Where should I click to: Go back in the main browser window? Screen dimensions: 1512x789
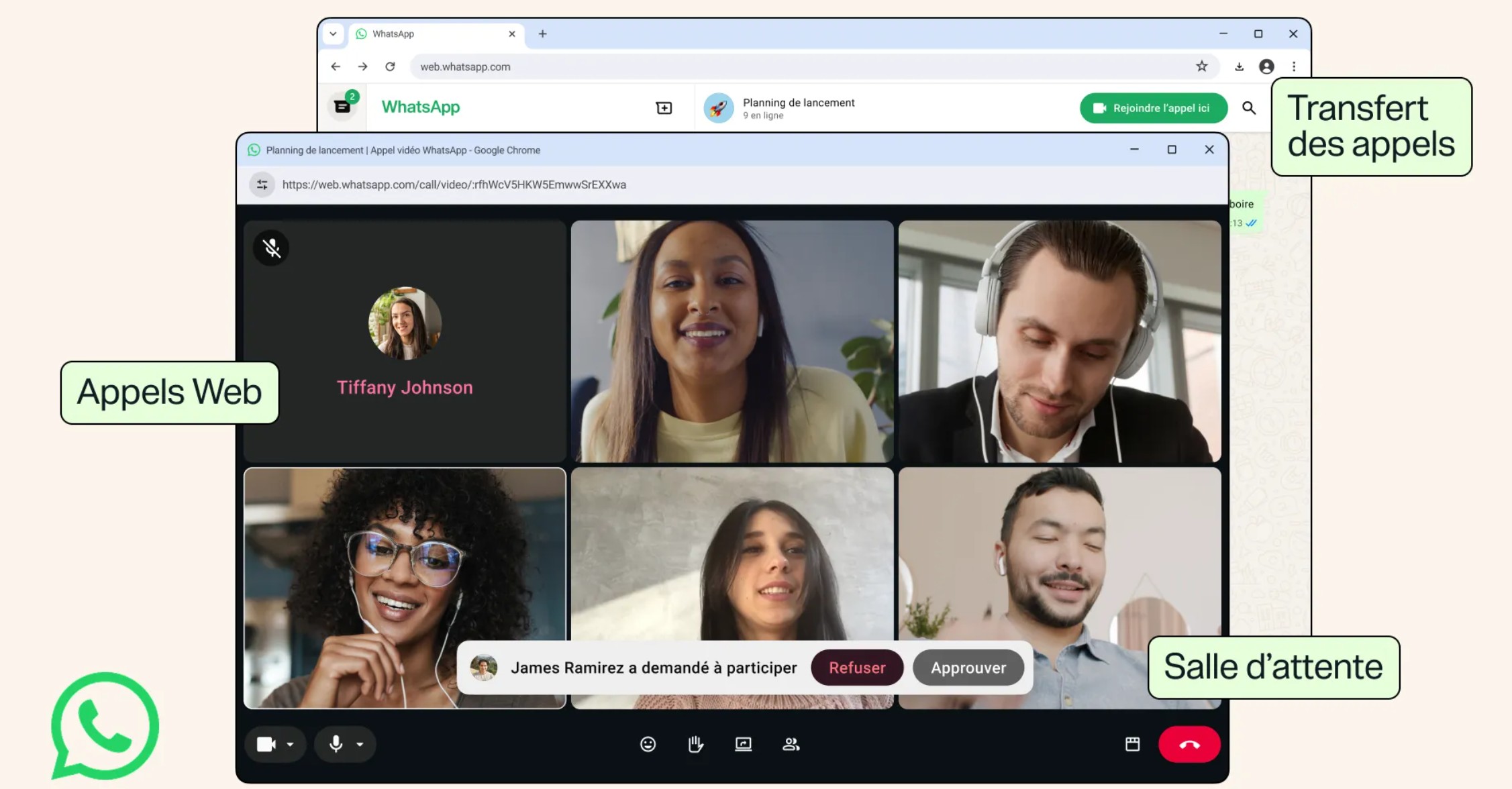tap(336, 66)
